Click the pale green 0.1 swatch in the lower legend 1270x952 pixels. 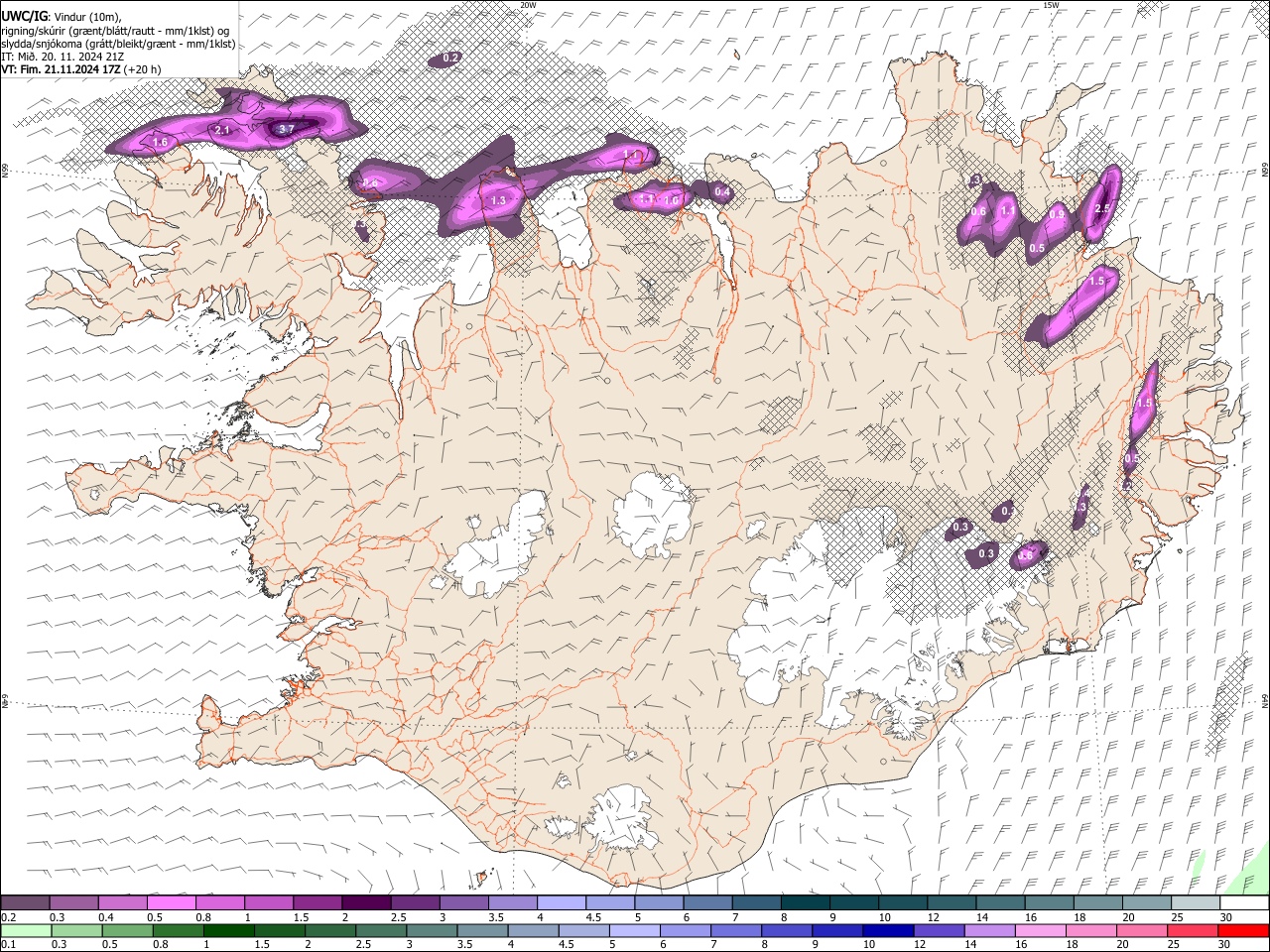(25, 930)
